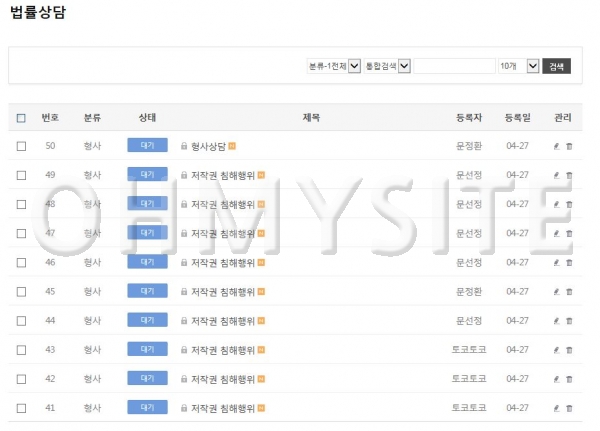The image size is (600, 431).
Task: Check the select-all checkbox in table header
Action: click(x=22, y=118)
